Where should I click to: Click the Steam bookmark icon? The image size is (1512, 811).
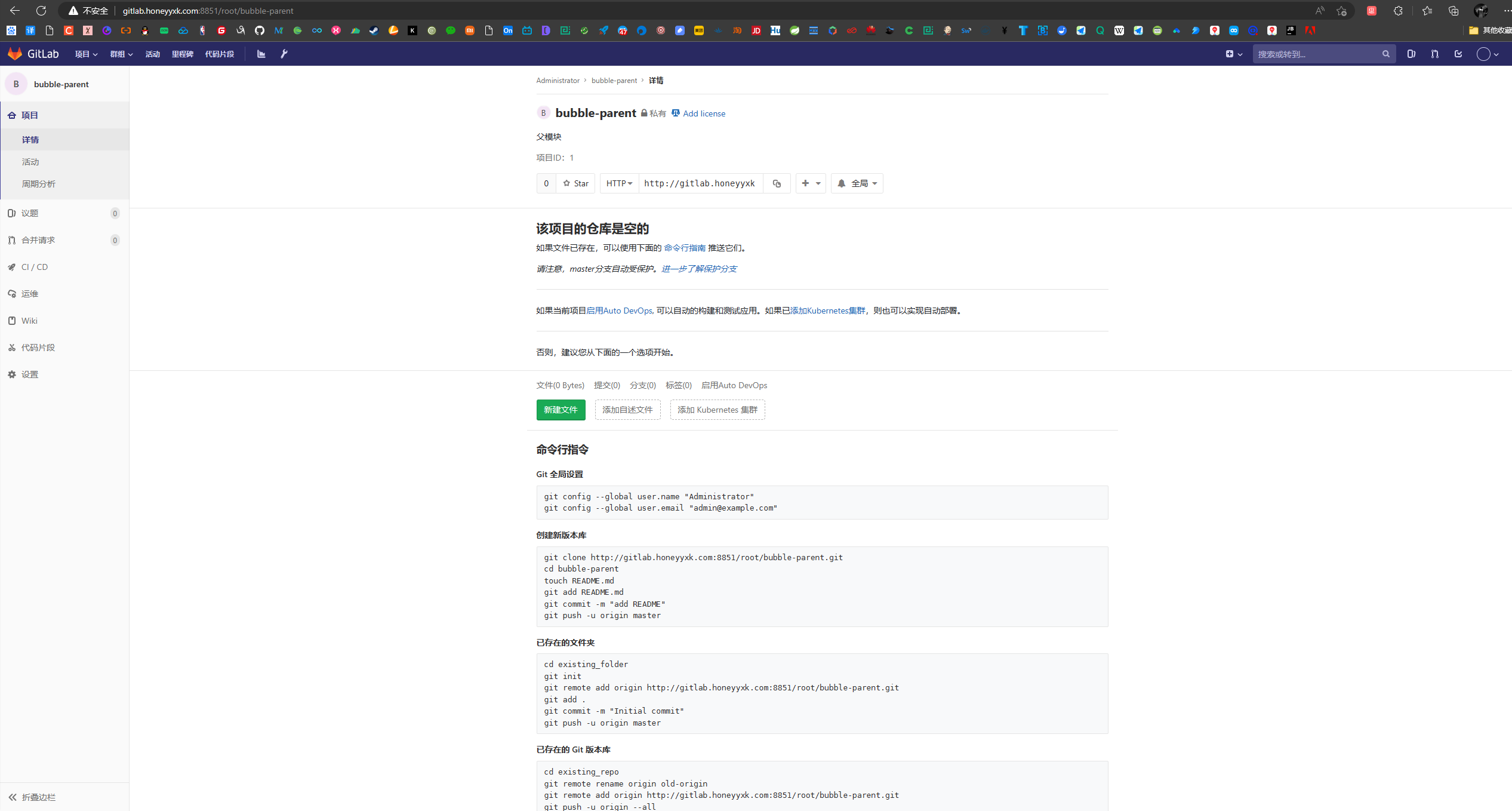click(x=374, y=30)
